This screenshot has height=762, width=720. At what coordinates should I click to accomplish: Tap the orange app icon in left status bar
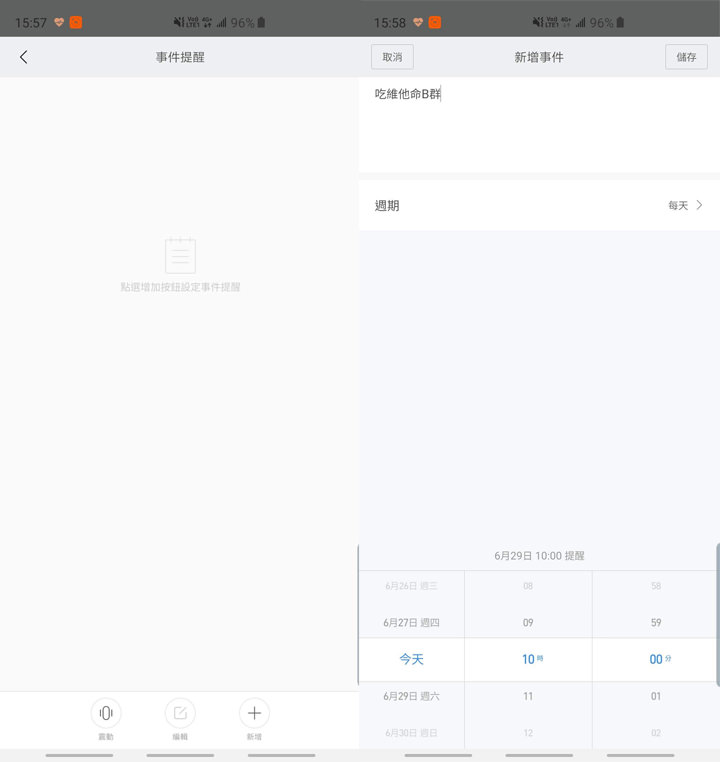point(76,22)
